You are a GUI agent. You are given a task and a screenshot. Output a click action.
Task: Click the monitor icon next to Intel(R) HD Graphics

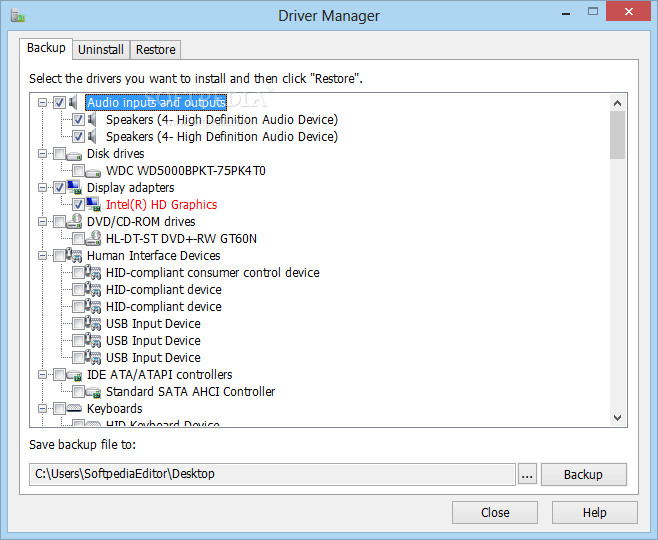[93, 204]
